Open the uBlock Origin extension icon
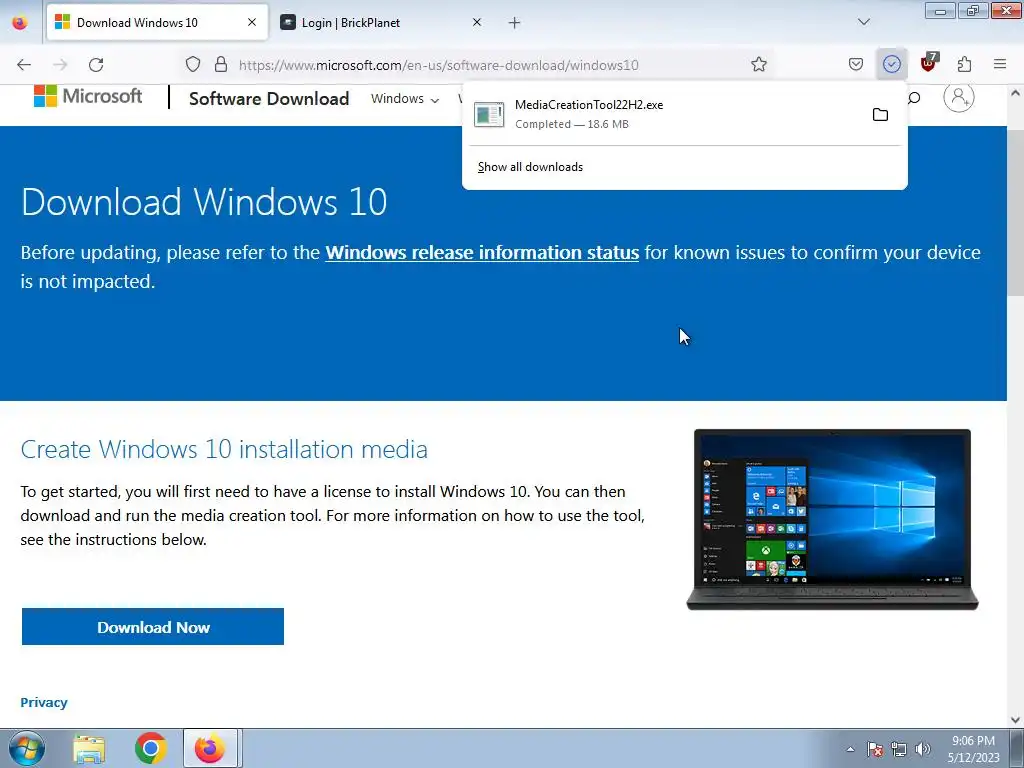Viewport: 1024px width, 768px height. click(x=928, y=63)
